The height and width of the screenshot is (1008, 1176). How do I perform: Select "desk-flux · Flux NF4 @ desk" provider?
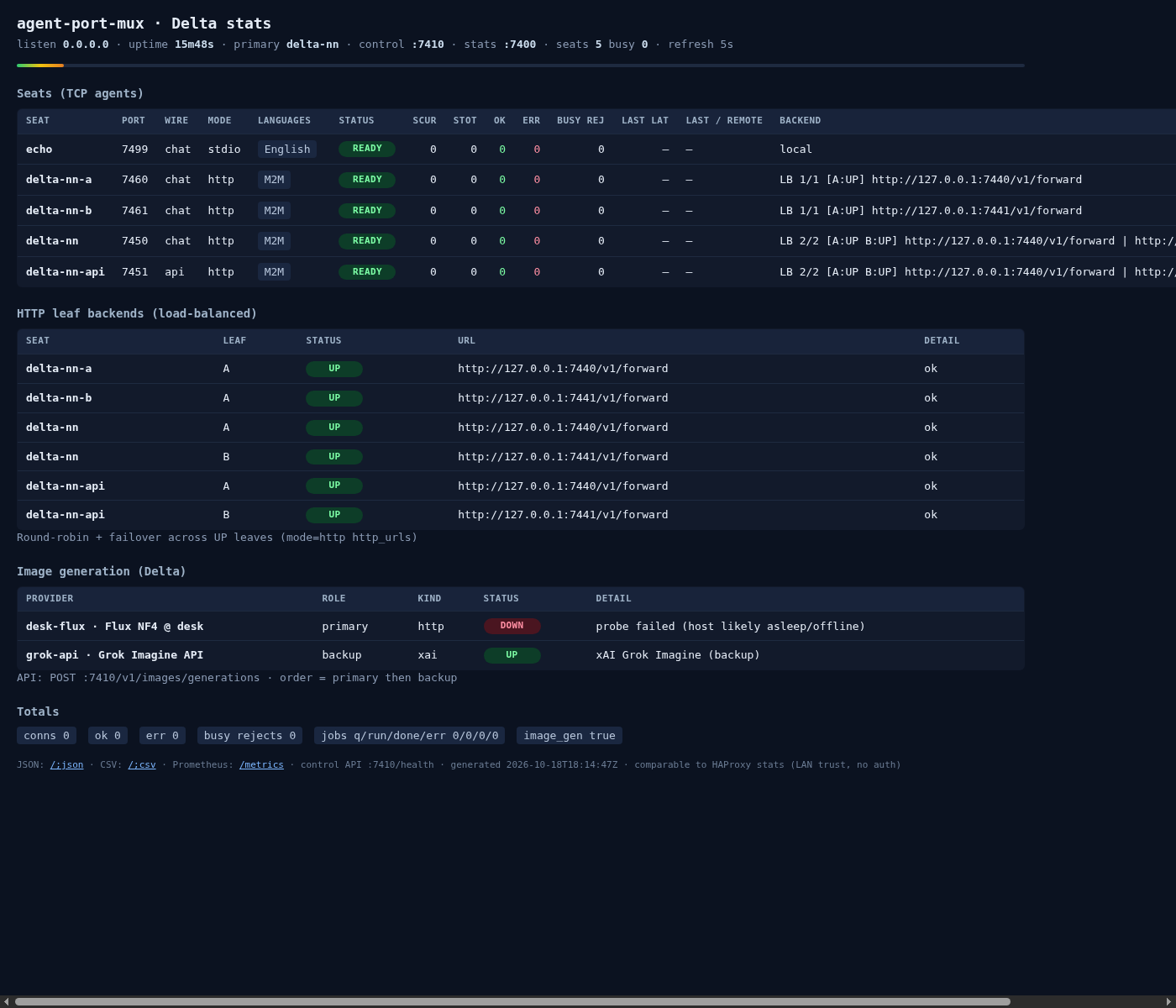114,627
